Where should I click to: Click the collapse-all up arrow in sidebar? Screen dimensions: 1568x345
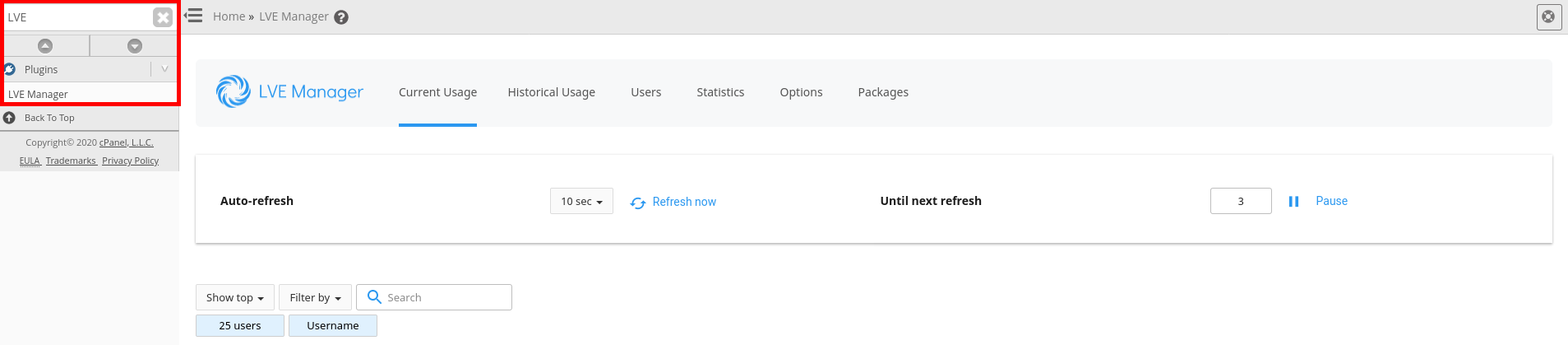tap(45, 46)
